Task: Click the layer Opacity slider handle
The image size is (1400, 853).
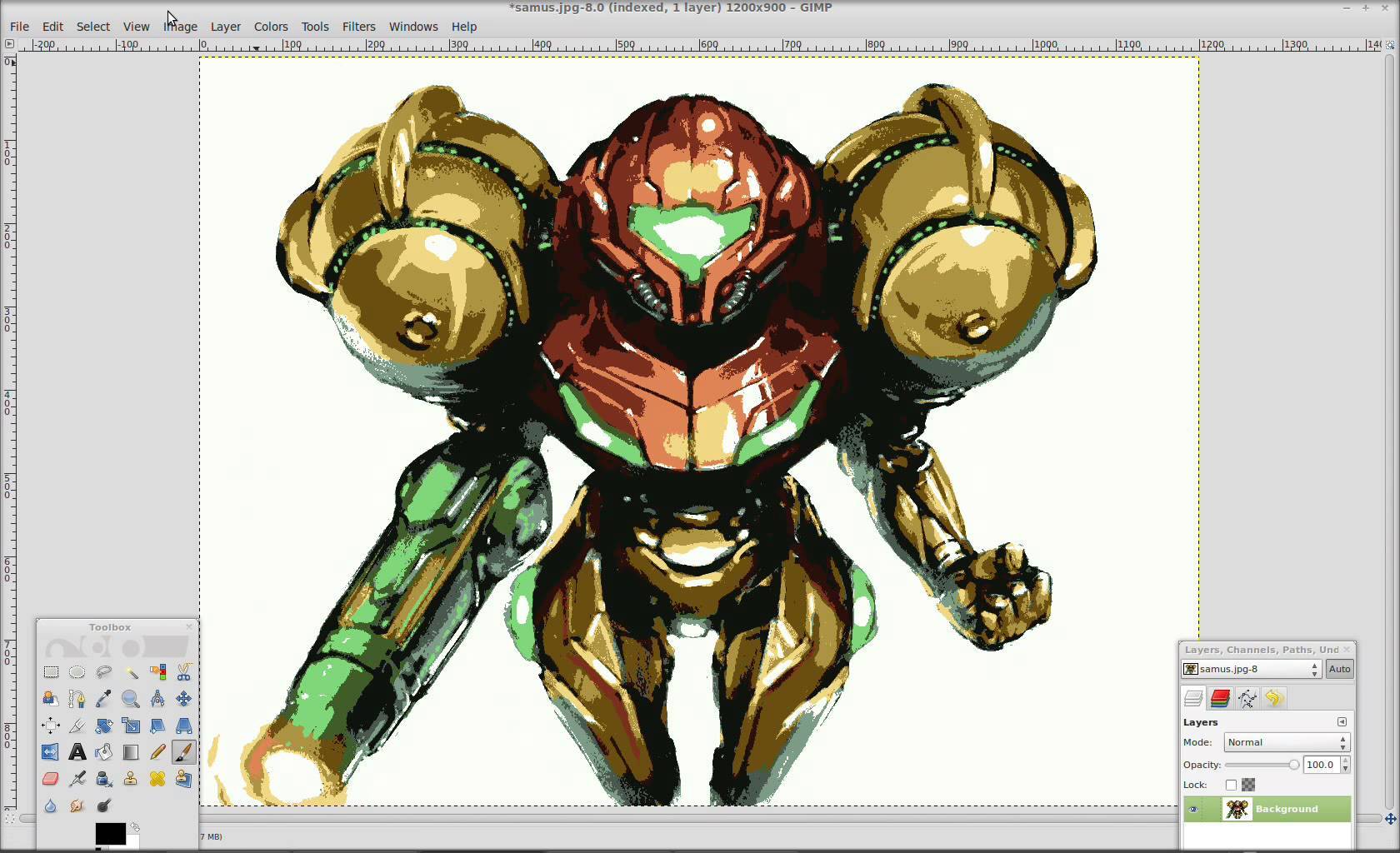Action: 1293,765
